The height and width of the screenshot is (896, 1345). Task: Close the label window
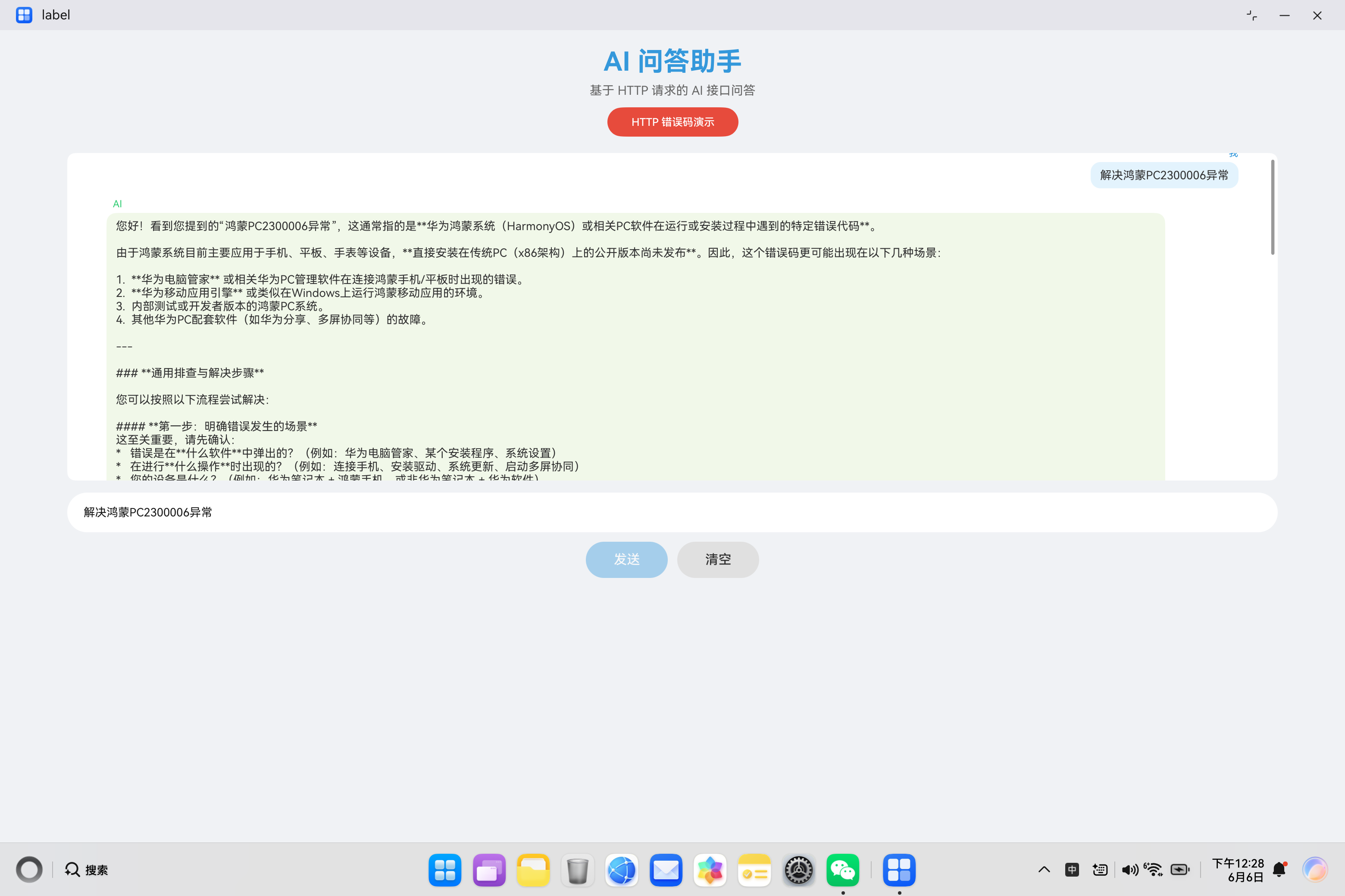[1317, 16]
